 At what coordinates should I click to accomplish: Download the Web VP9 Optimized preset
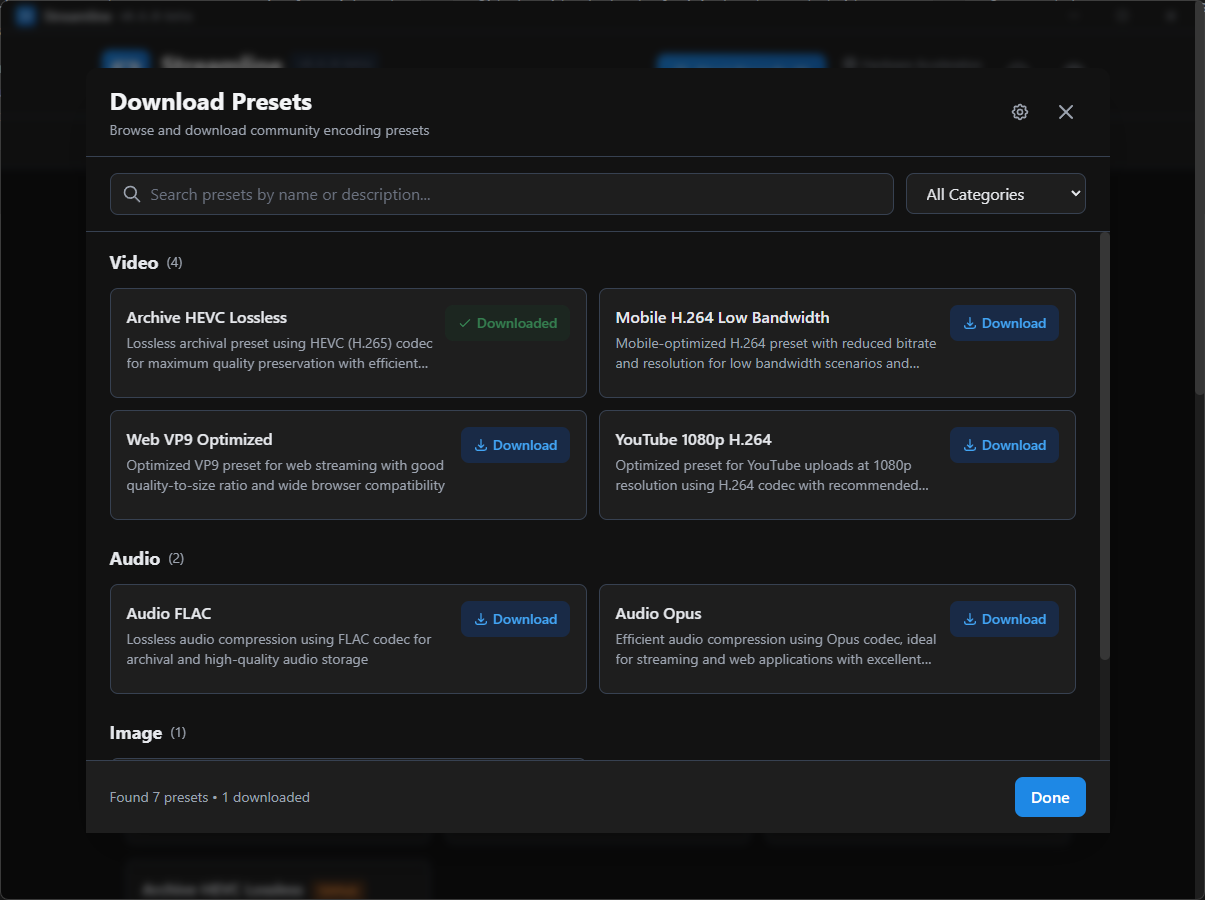coord(515,444)
